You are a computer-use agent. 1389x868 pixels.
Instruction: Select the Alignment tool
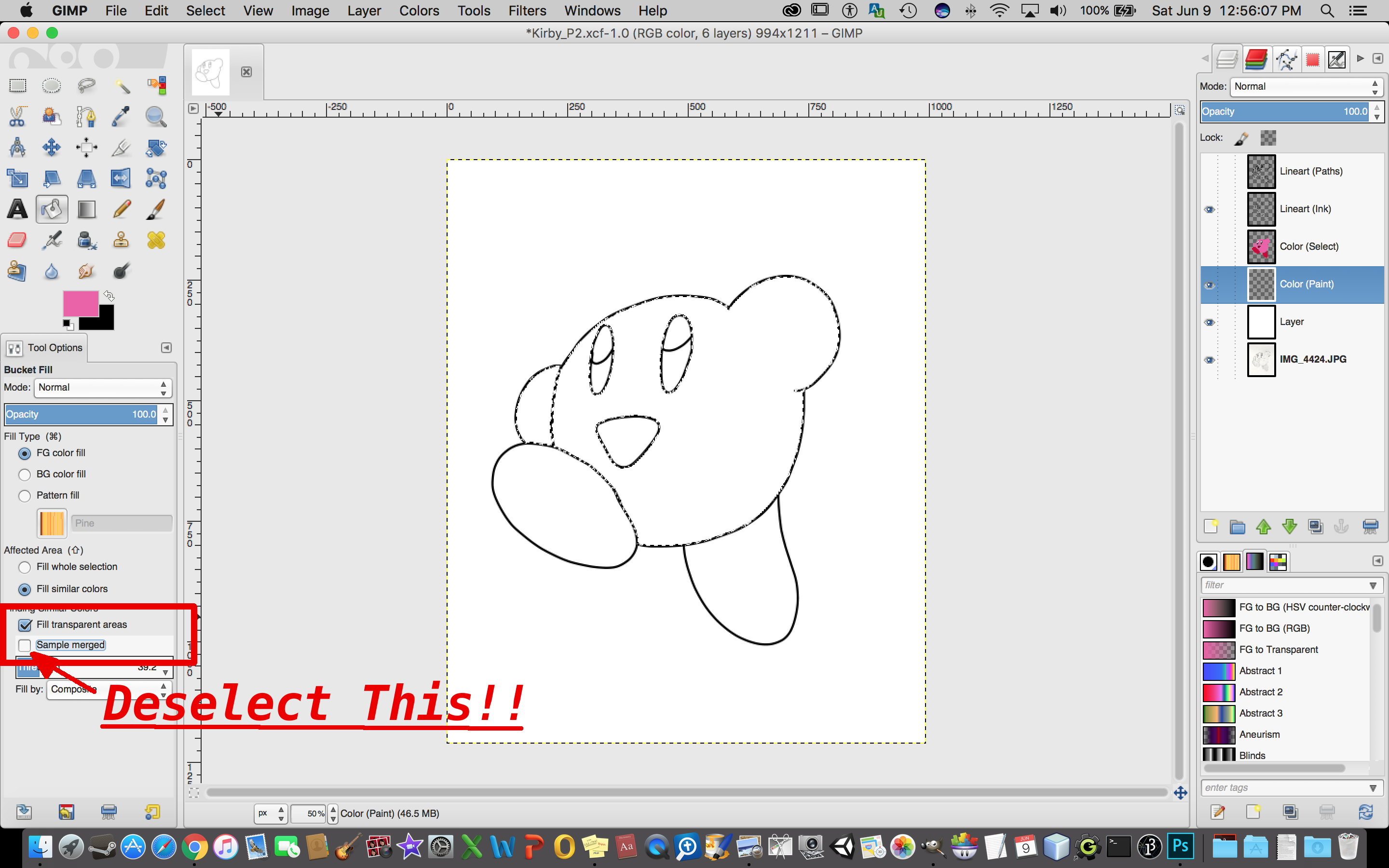click(86, 148)
